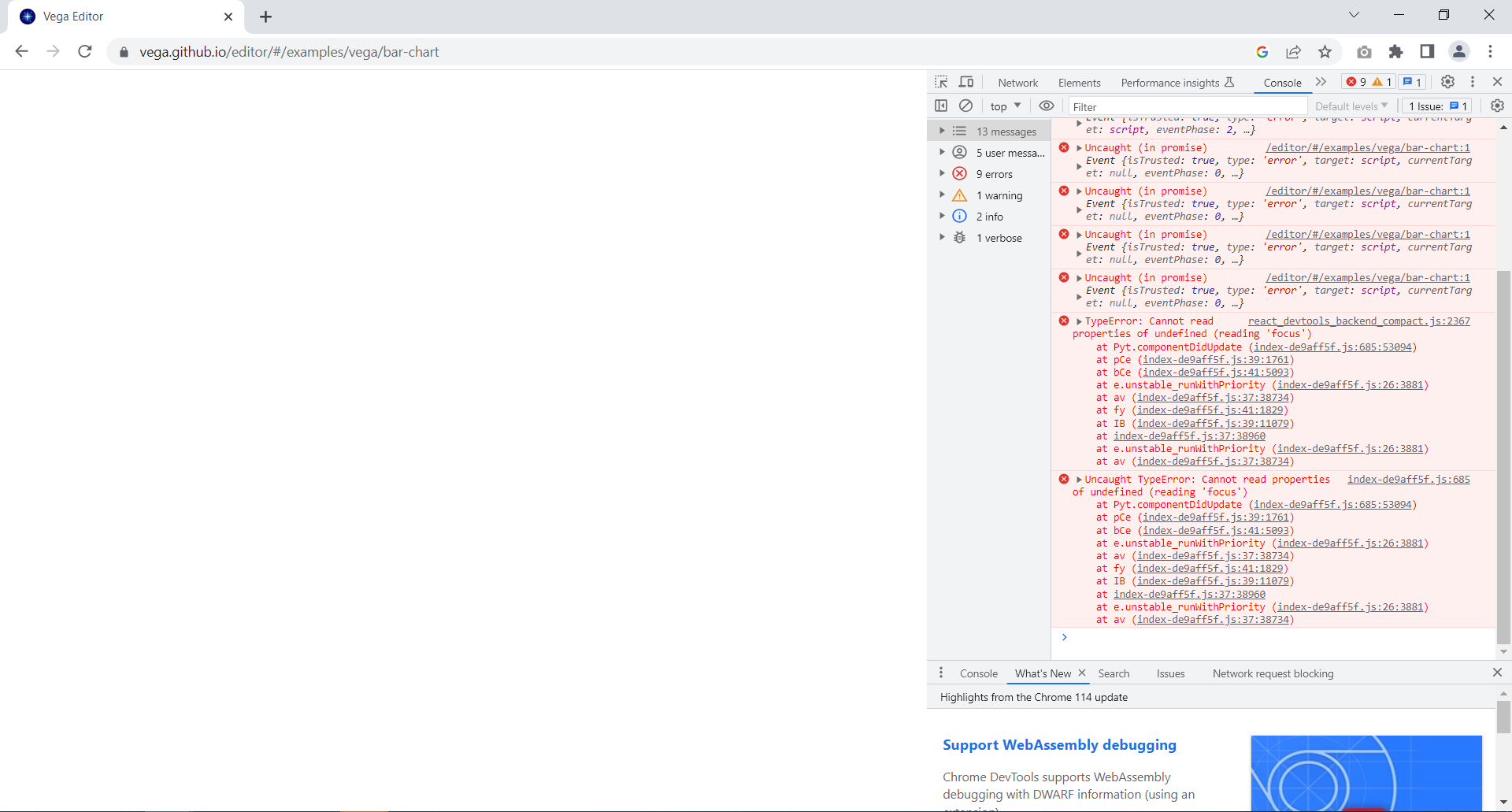Select the inspect element tool
Image resolution: width=1512 pixels, height=812 pixels.
point(942,81)
